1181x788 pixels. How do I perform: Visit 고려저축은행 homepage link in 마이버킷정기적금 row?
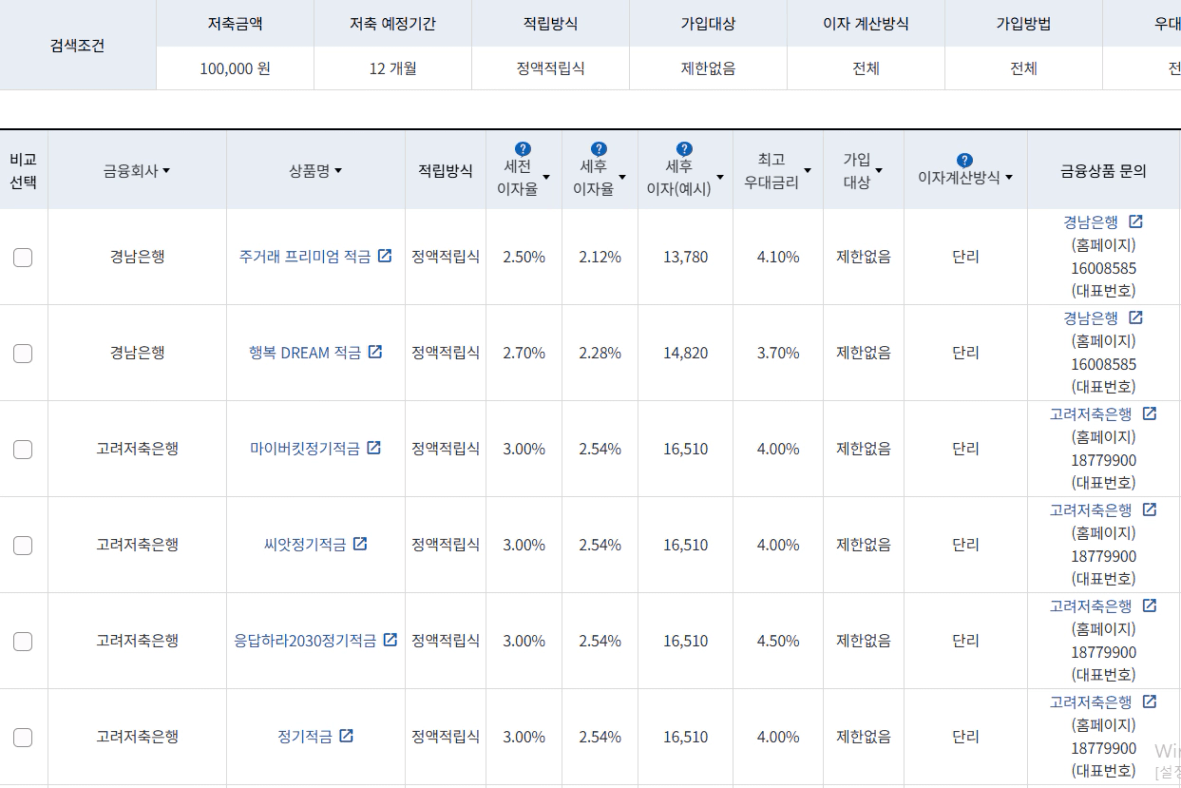pyautogui.click(x=1091, y=414)
